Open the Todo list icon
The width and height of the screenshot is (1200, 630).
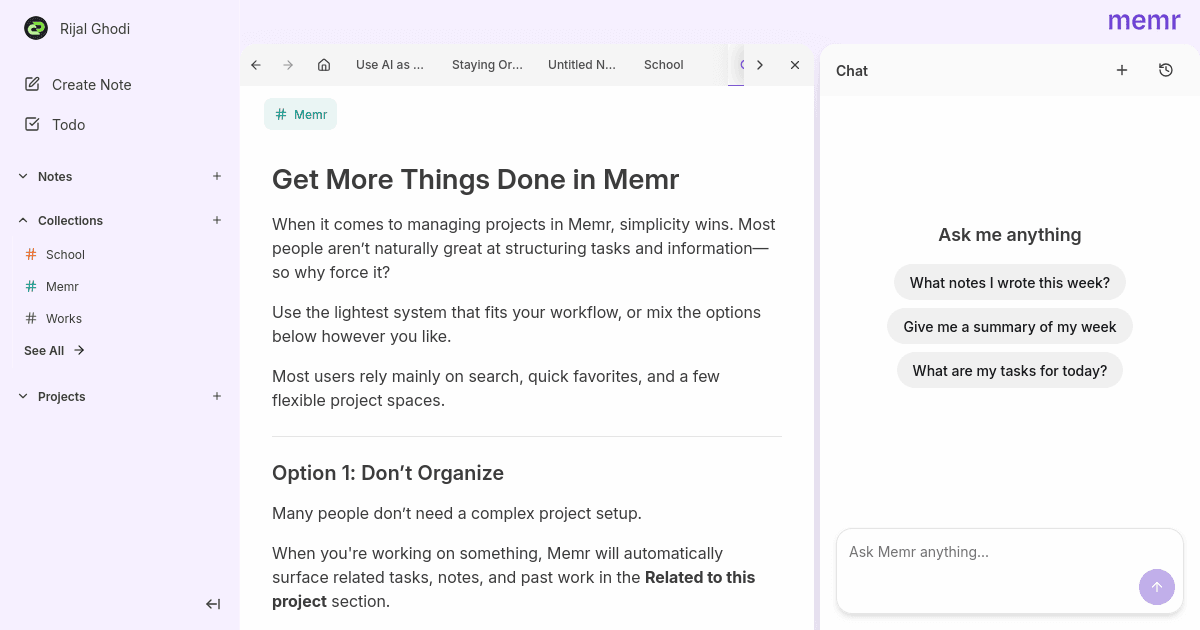click(x=33, y=124)
